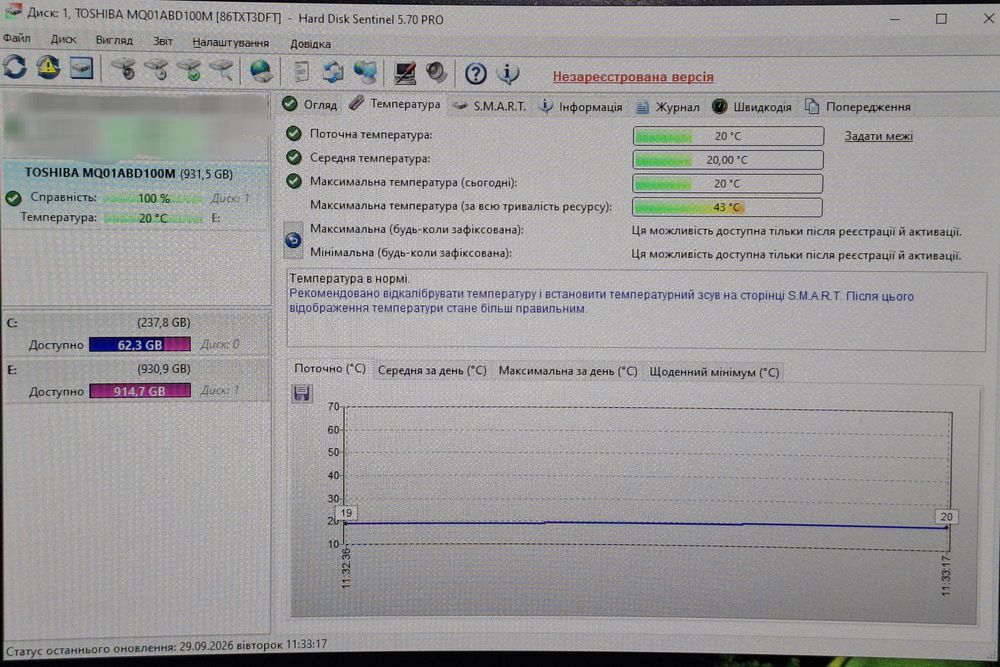Image resolution: width=1000 pixels, height=667 pixels.
Task: Click green check beside Максимальна температура (сьогодні)
Action: point(293,181)
